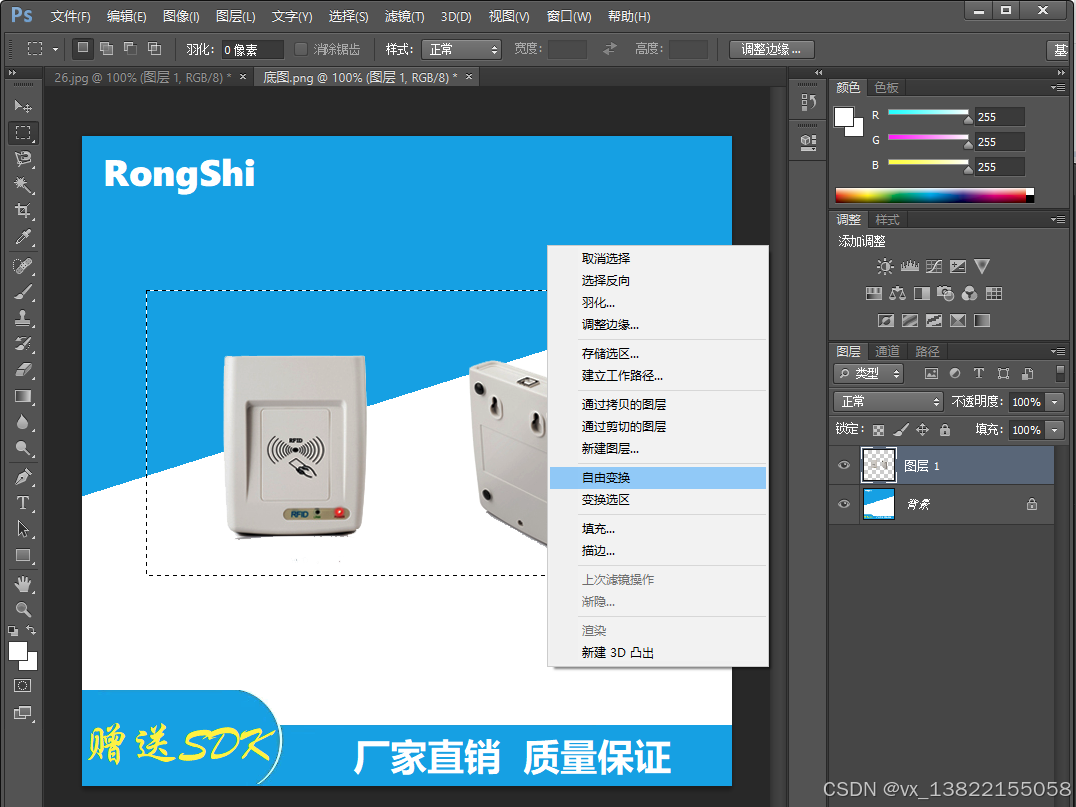
Task: Filter layers by text type
Action: pyautogui.click(x=979, y=373)
